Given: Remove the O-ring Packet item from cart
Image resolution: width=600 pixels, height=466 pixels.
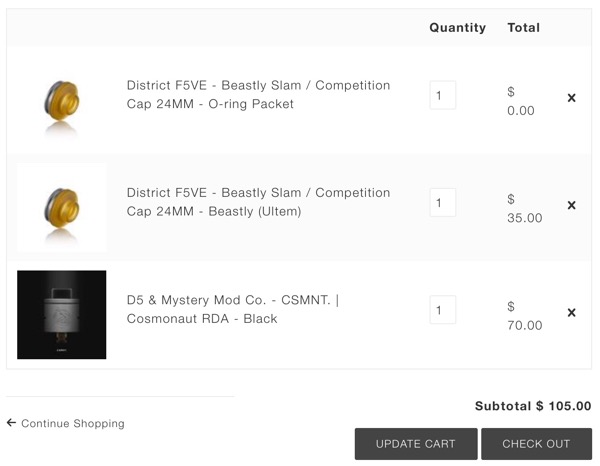Looking at the screenshot, I should pos(571,98).
